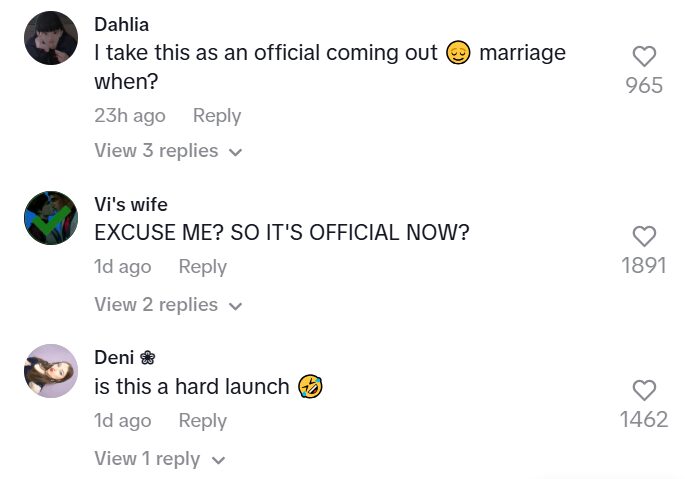Expand the 1 reply under Deni's comment

pyautogui.click(x=159, y=459)
